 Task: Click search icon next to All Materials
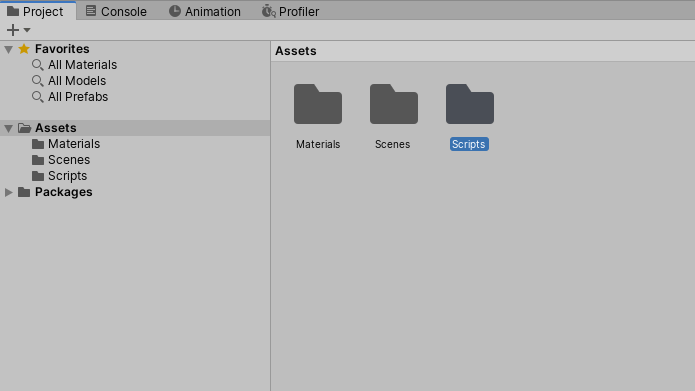pyautogui.click(x=38, y=65)
